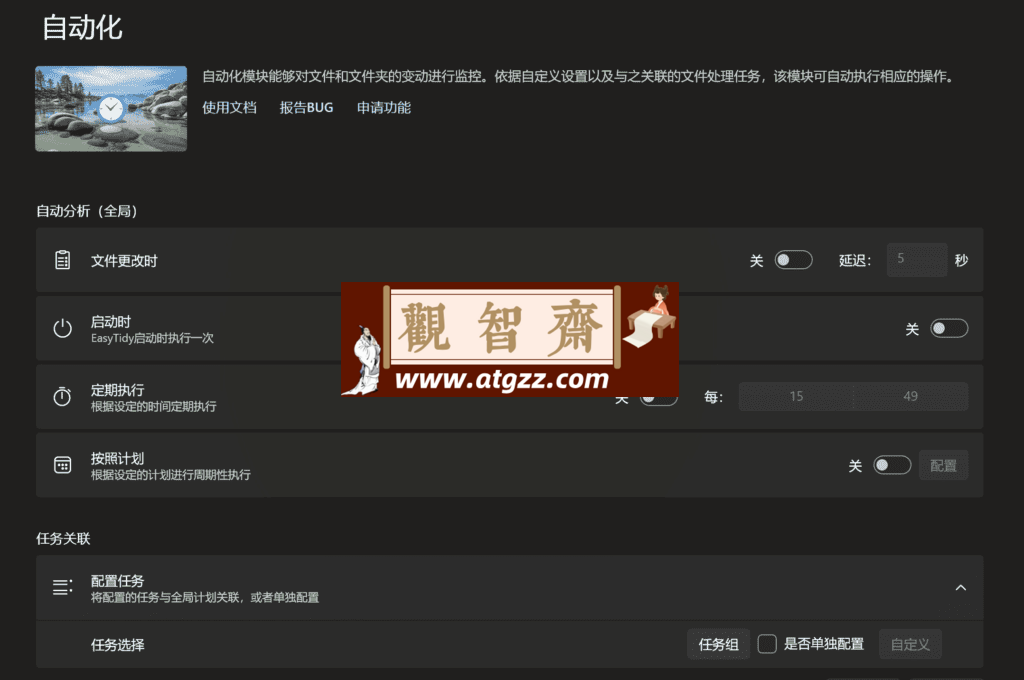
Task: Click the 根据设定的时间定期执行 description
Action: (x=153, y=406)
